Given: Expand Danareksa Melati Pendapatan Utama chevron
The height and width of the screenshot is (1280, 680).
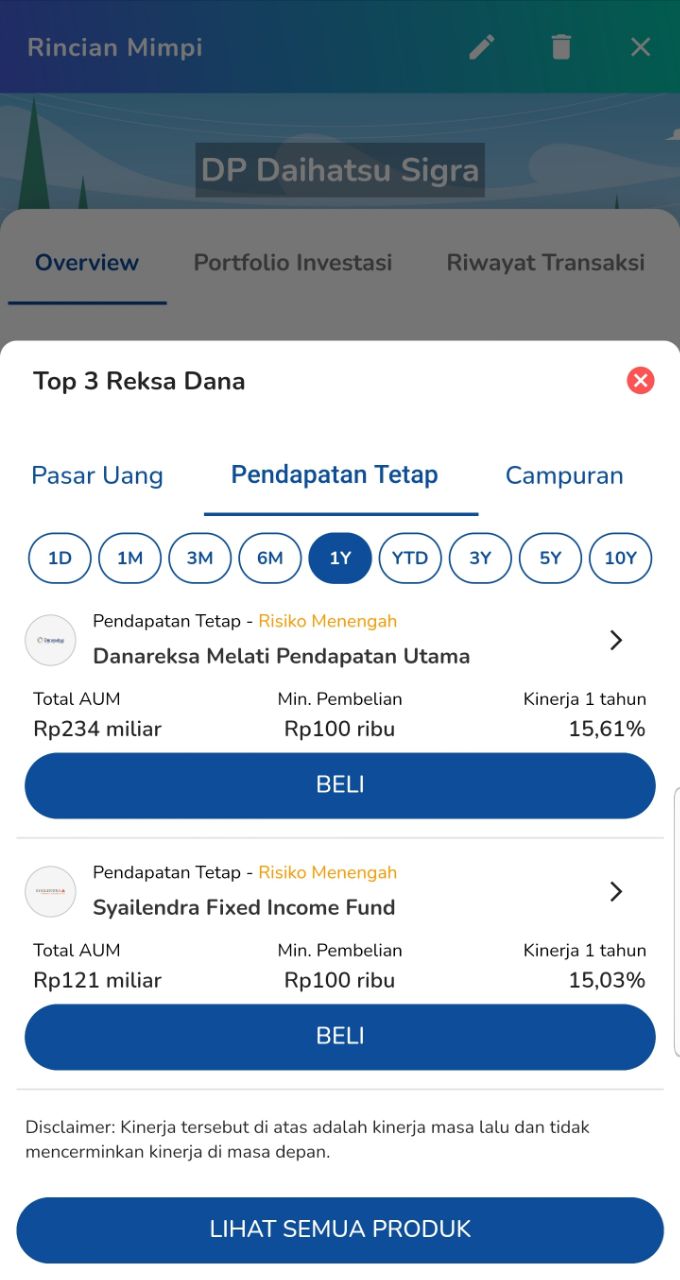Looking at the screenshot, I should (x=616, y=640).
